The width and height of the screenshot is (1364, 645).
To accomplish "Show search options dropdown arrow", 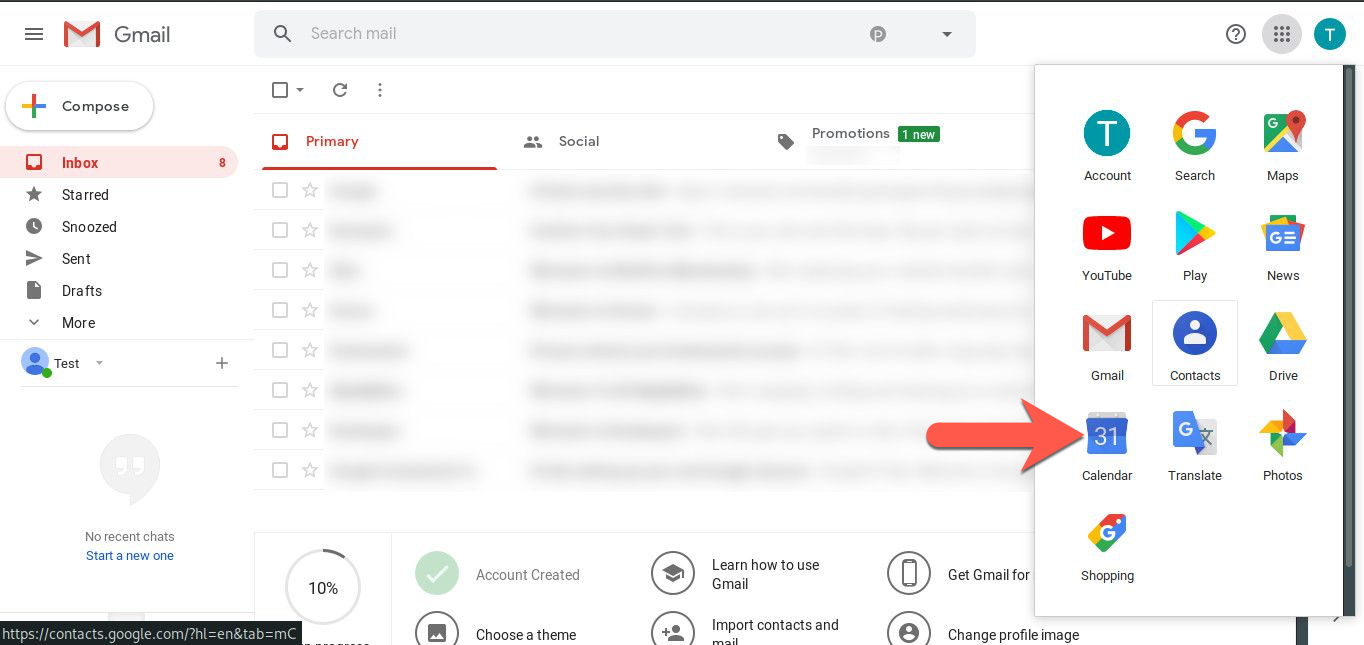I will tap(947, 34).
